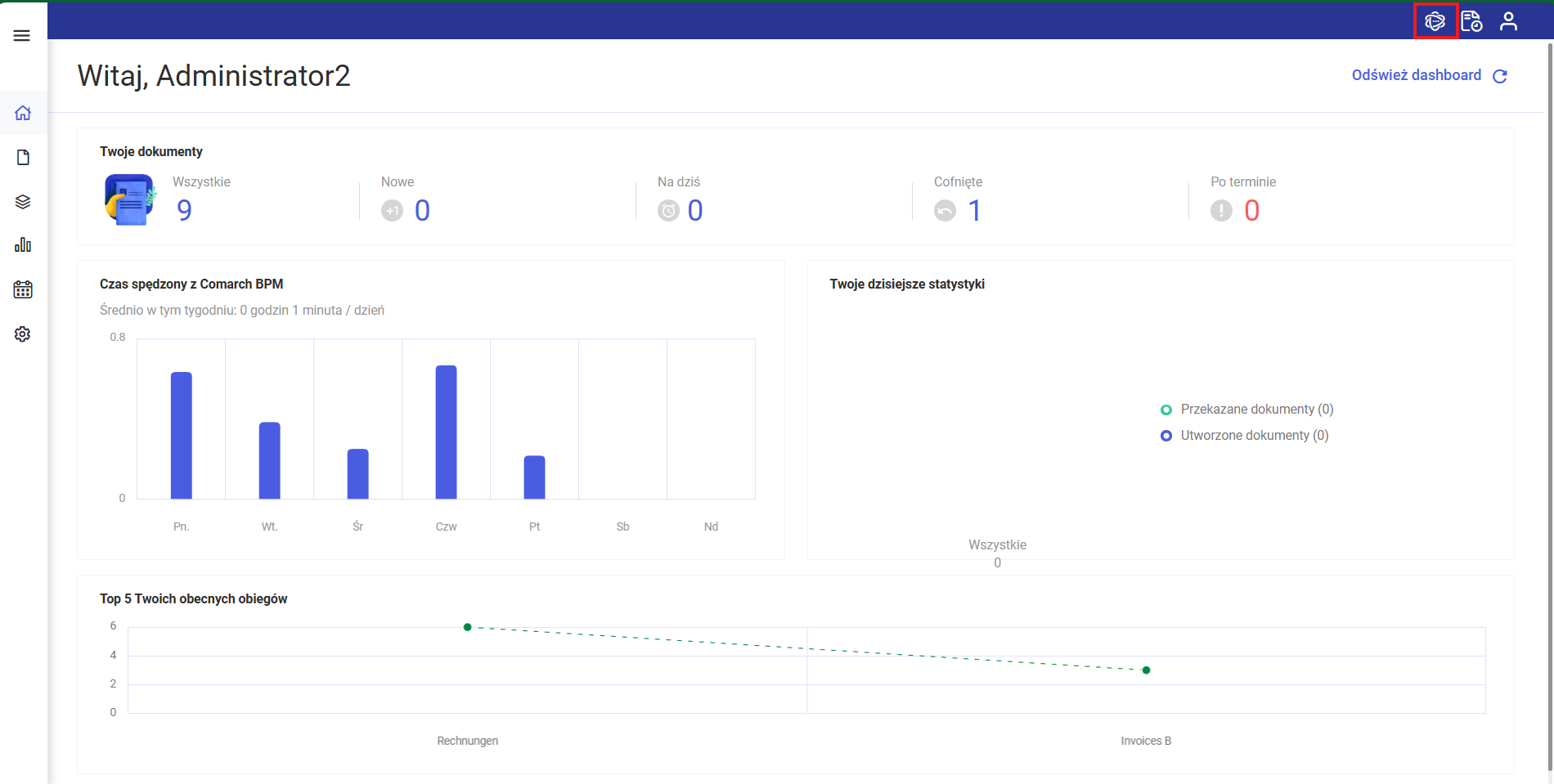1554x784 pixels.
Task: Open the user profile icon
Action: (1508, 21)
